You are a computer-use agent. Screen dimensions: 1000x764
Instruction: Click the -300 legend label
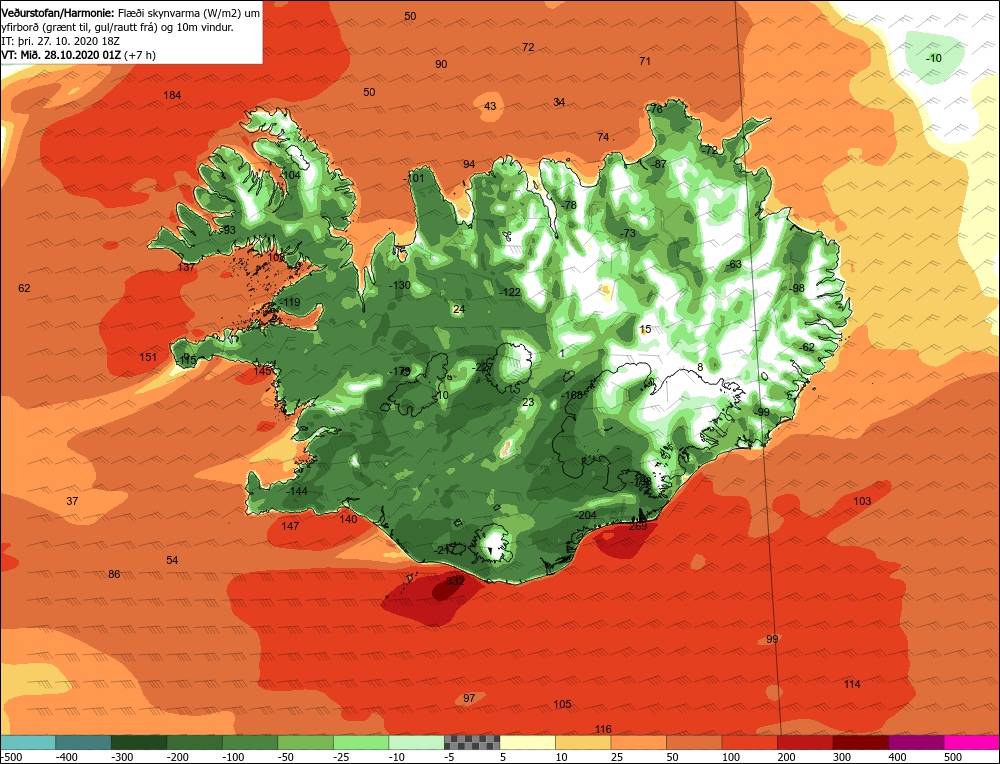[x=122, y=757]
